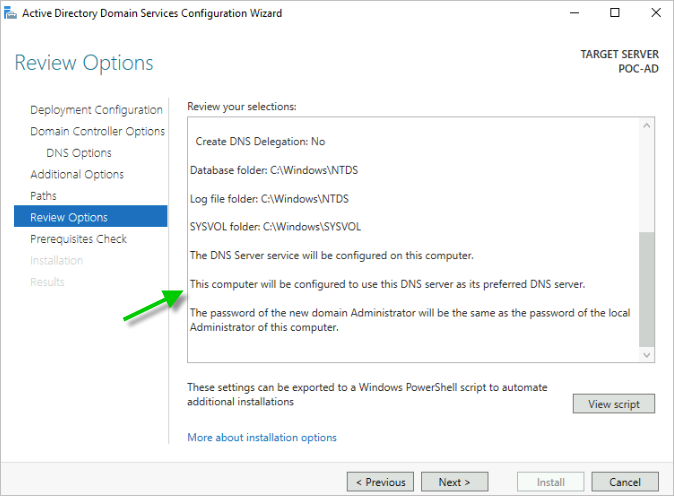The height and width of the screenshot is (496, 674).
Task: Go to Domain Controller Options step
Action: [x=98, y=131]
